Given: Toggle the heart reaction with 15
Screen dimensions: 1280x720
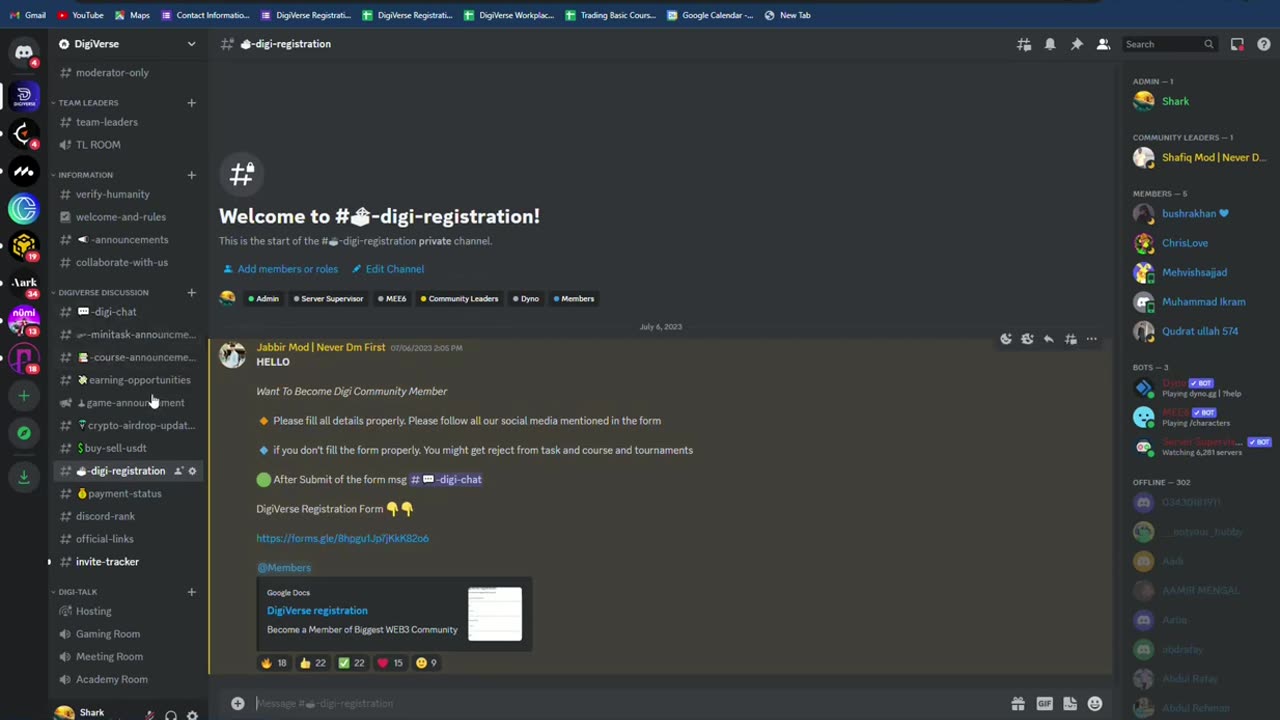Looking at the screenshot, I should pyautogui.click(x=390, y=662).
